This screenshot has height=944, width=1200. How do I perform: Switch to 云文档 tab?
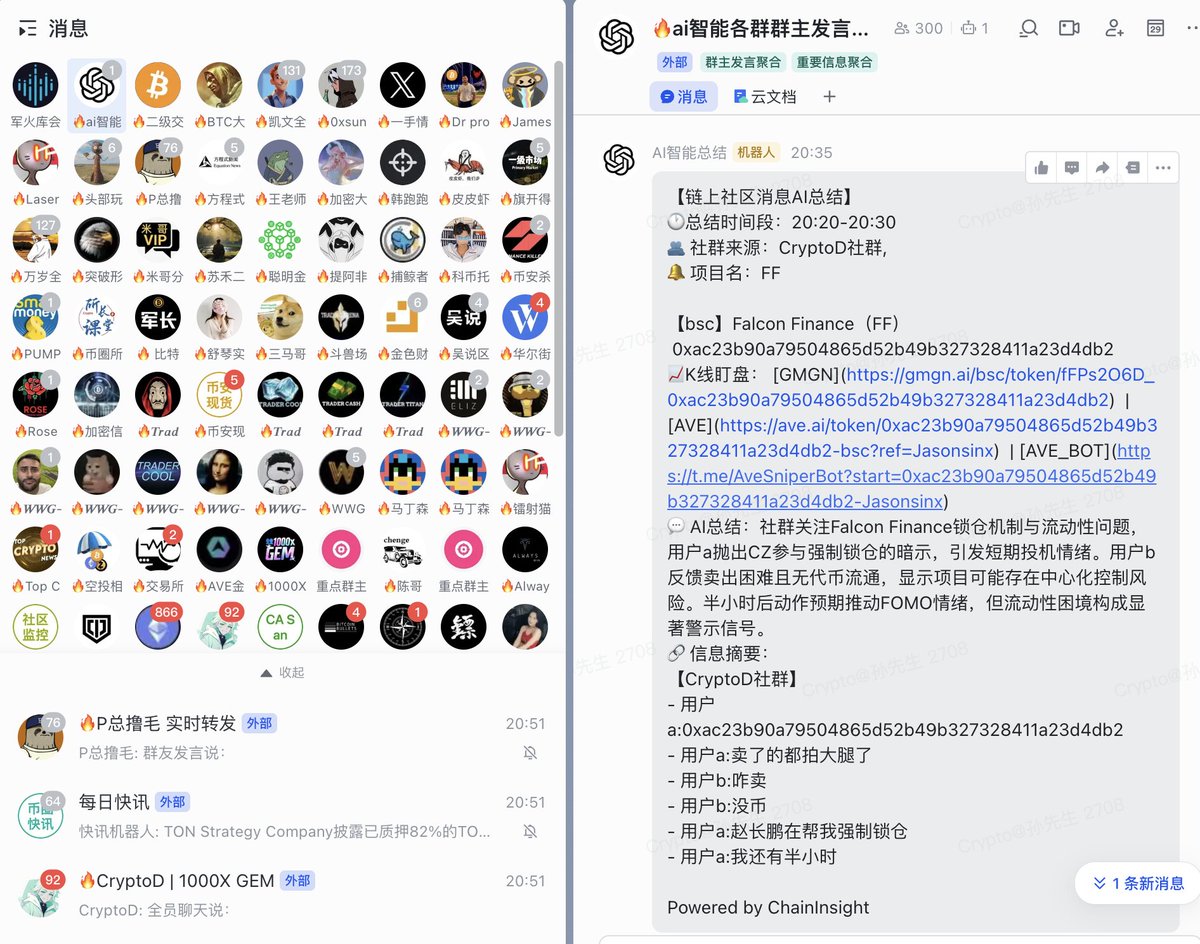(x=765, y=96)
